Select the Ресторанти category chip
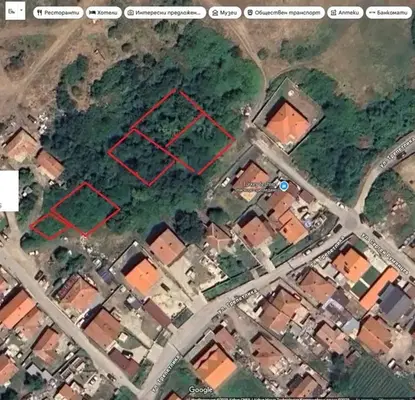415x400 pixels. click(x=58, y=13)
